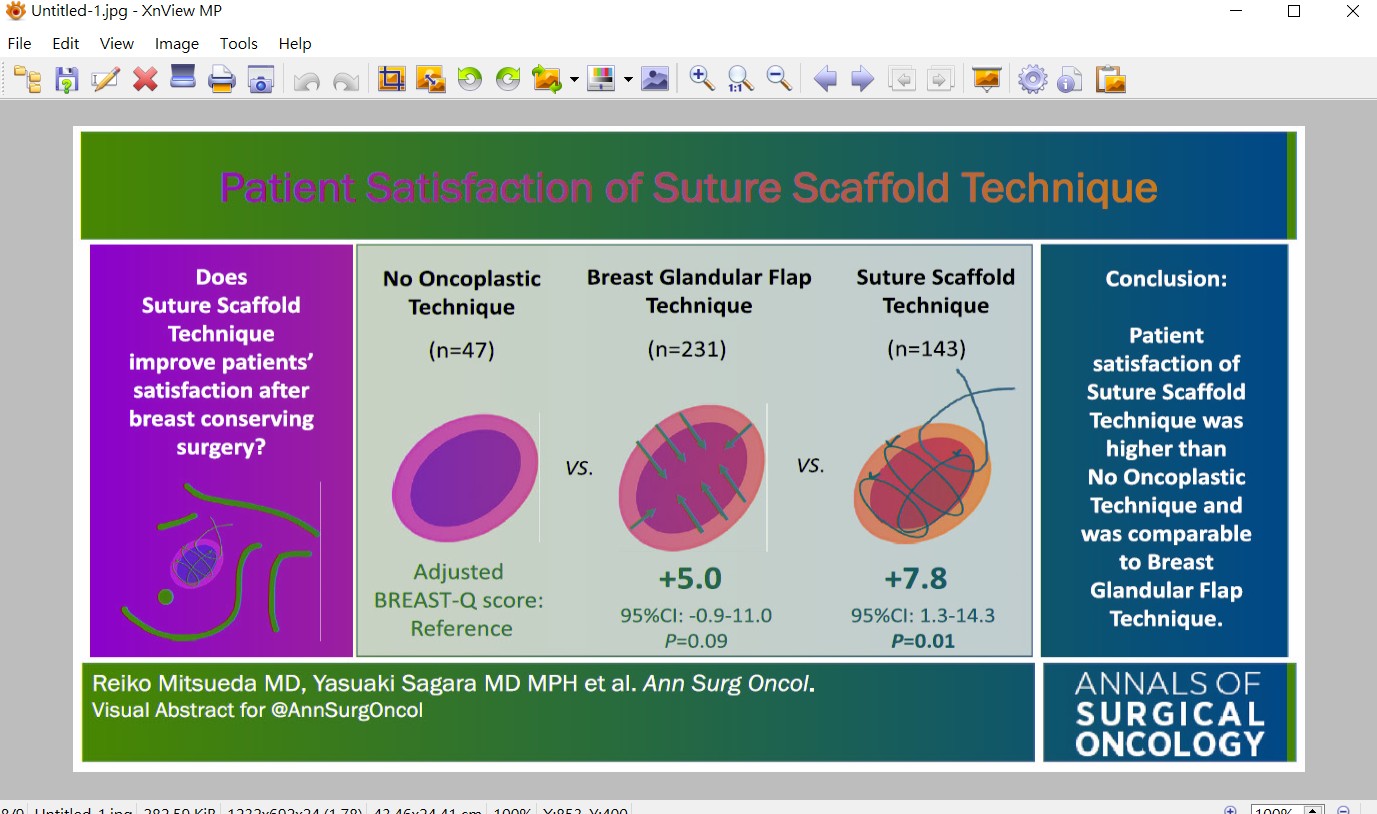
Task: Open the View menu
Action: (116, 44)
